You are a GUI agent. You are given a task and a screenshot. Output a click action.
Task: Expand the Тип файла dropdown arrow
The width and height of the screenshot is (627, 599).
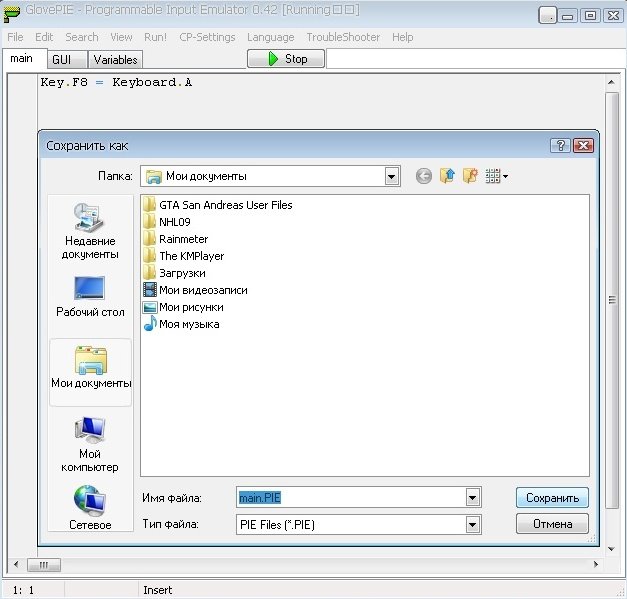472,525
